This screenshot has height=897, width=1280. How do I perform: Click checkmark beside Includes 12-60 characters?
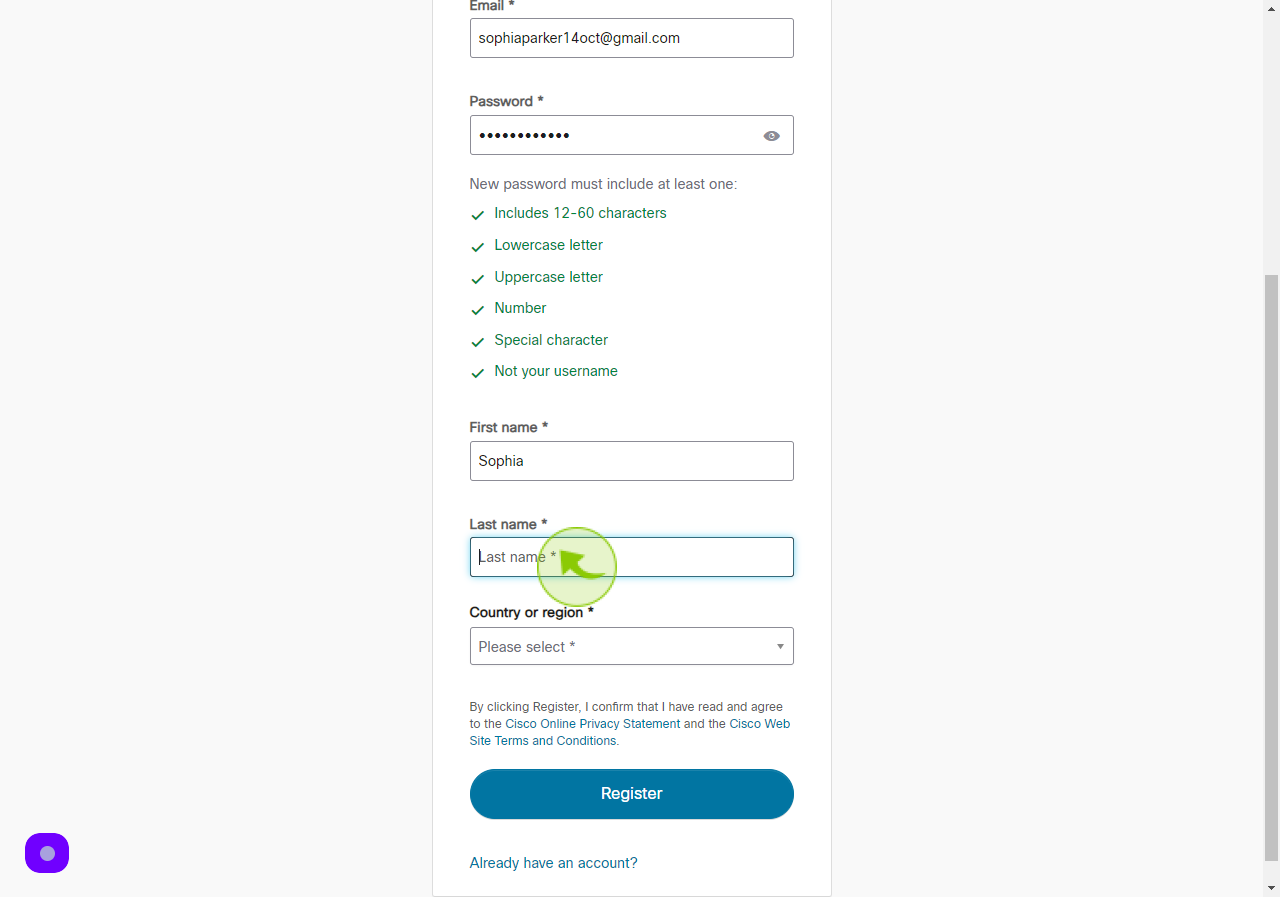coord(478,215)
